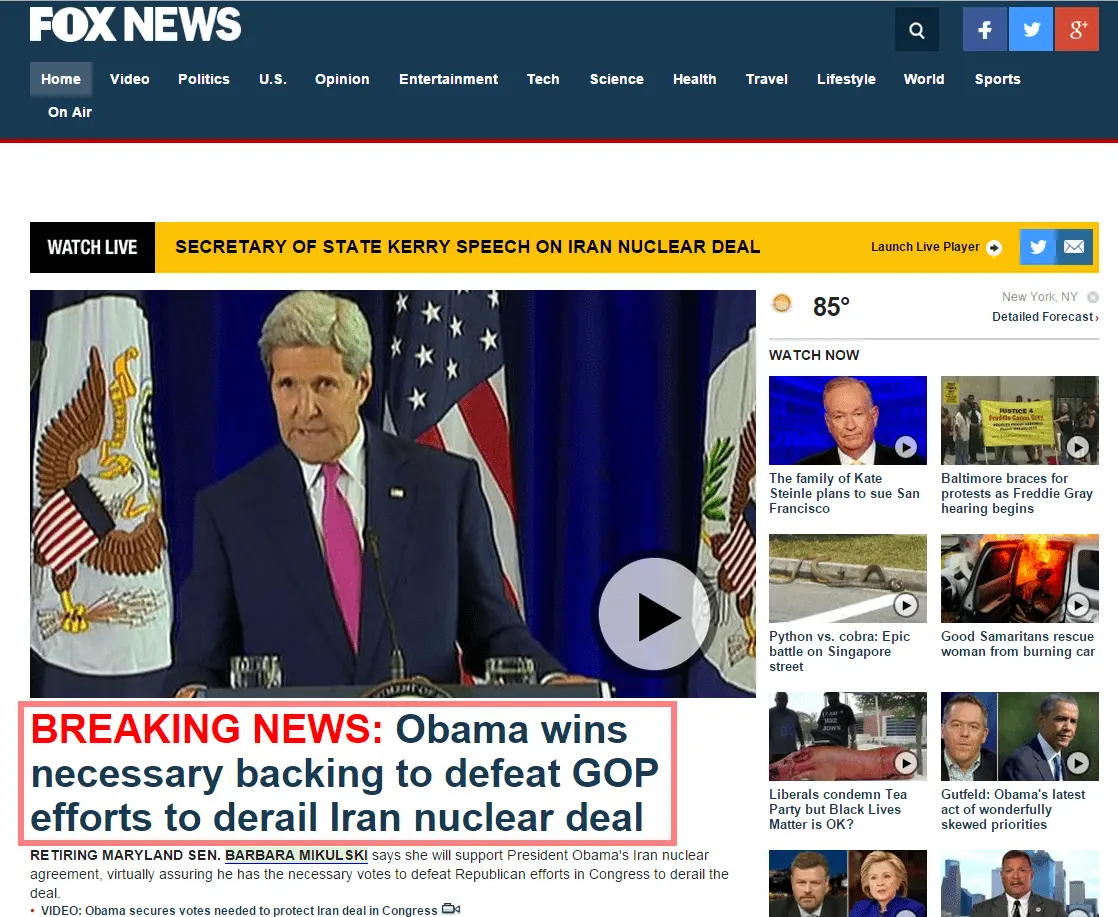
Task: Open the Video section
Action: coord(130,79)
